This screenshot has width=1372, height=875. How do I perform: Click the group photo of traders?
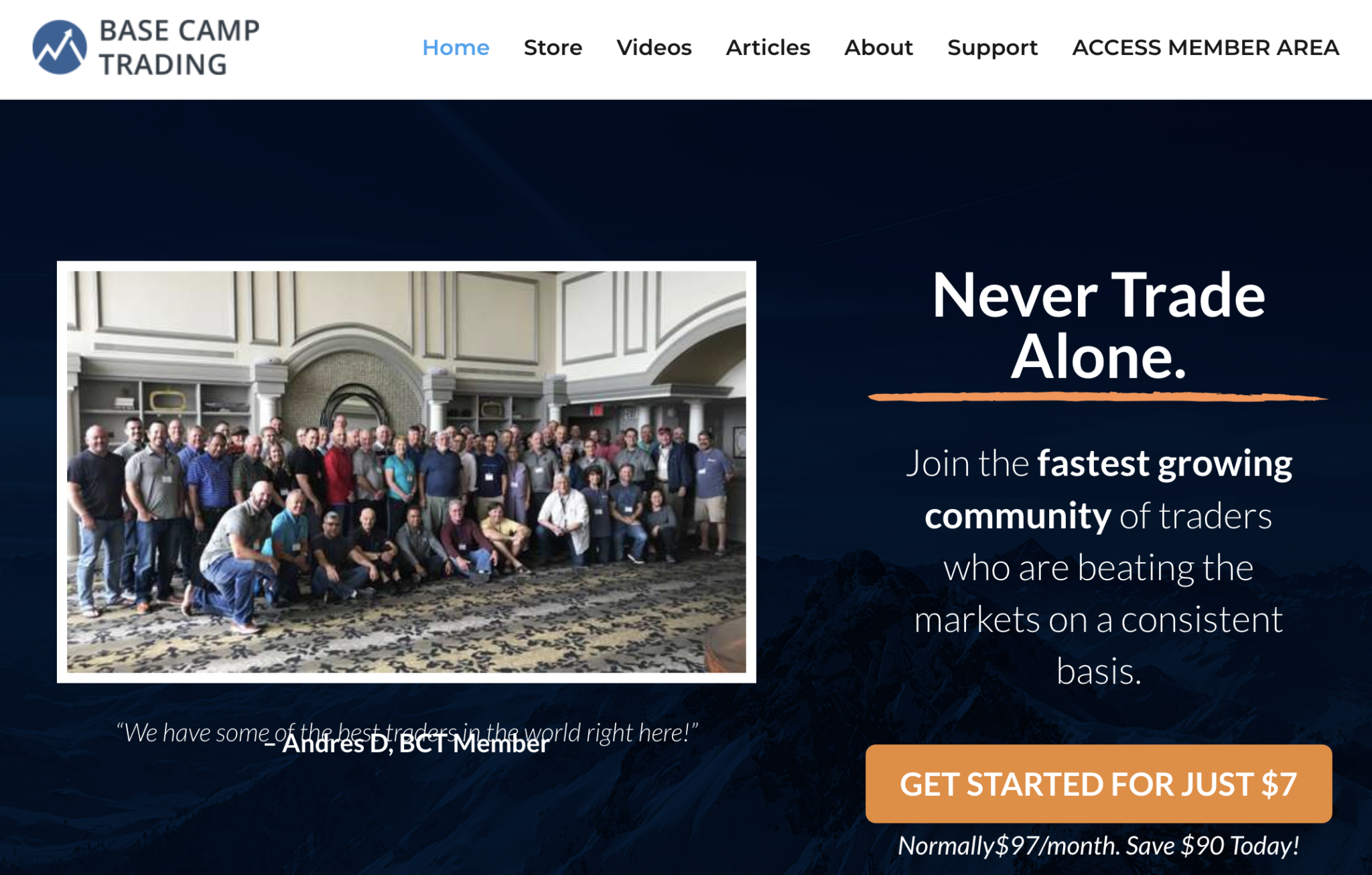tap(407, 472)
